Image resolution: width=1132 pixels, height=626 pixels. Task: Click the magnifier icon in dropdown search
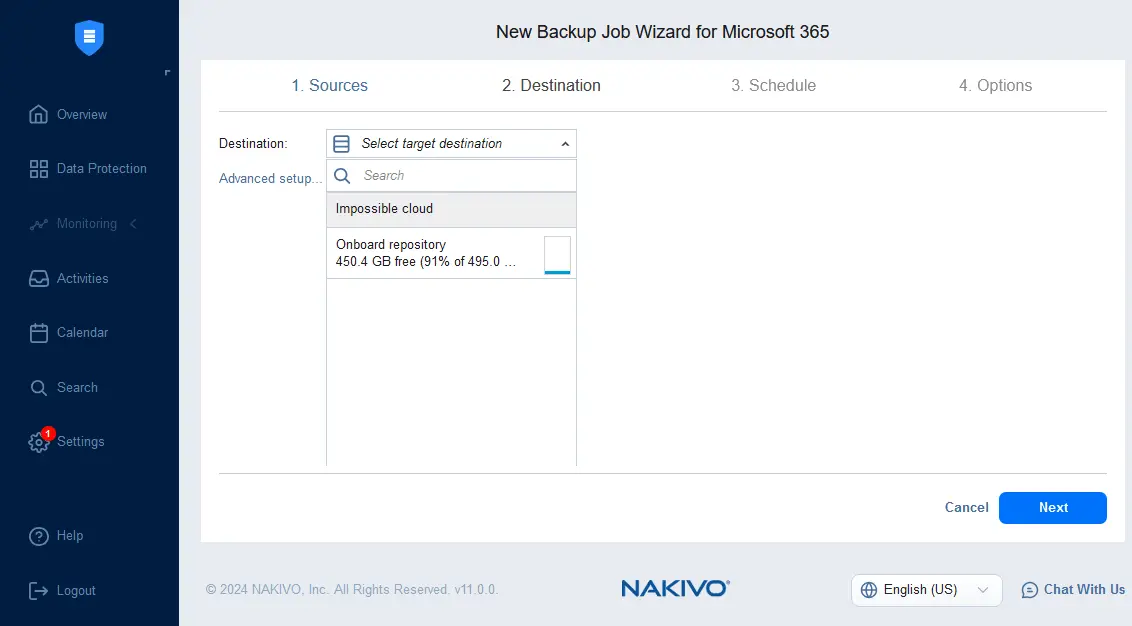tap(342, 175)
